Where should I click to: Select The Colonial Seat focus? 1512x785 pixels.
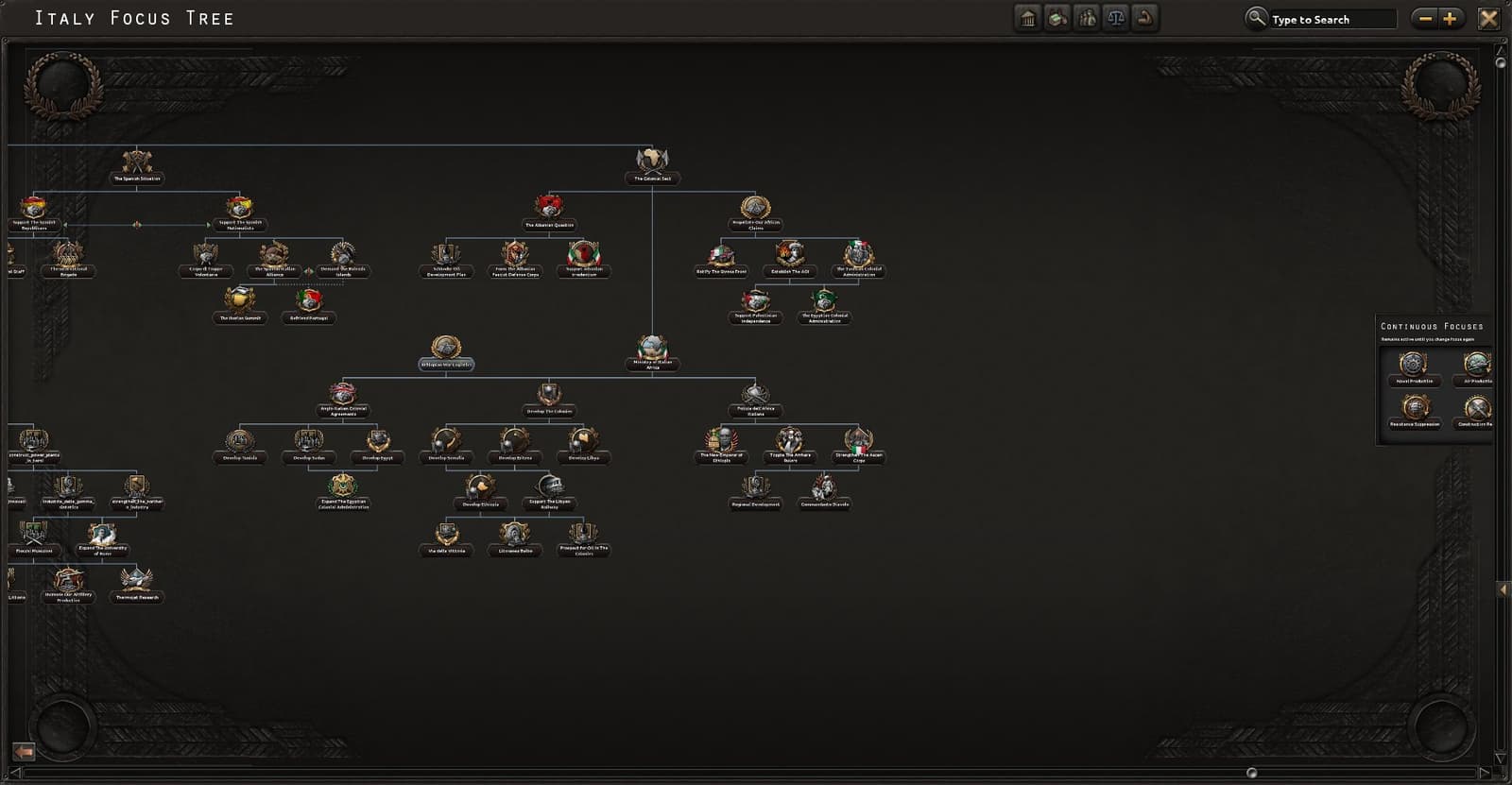point(652,165)
